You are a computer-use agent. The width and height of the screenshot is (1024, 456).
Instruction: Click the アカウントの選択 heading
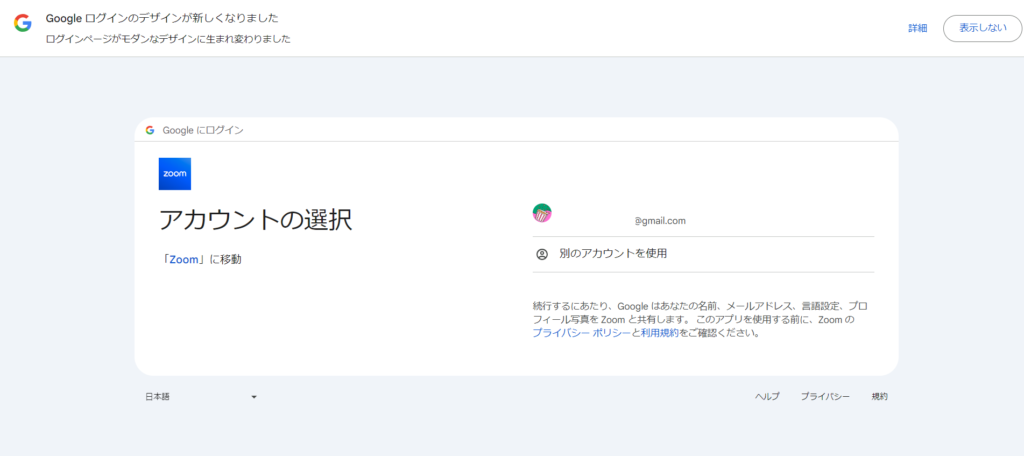(255, 220)
